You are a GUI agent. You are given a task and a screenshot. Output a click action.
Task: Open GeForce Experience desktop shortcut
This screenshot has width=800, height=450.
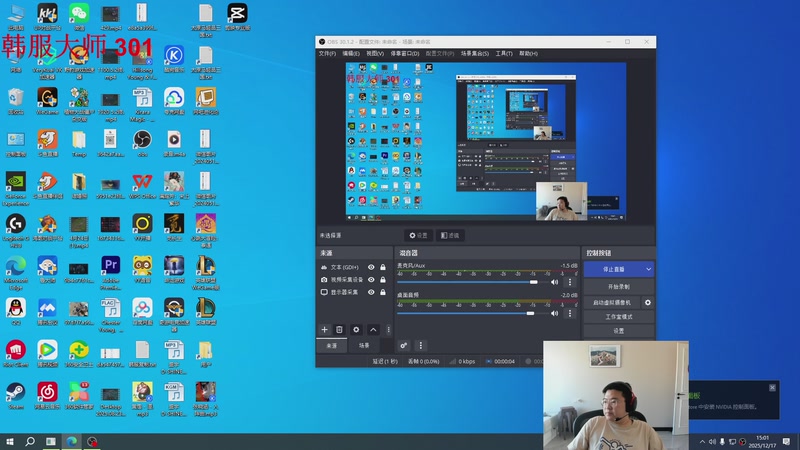pyautogui.click(x=16, y=189)
